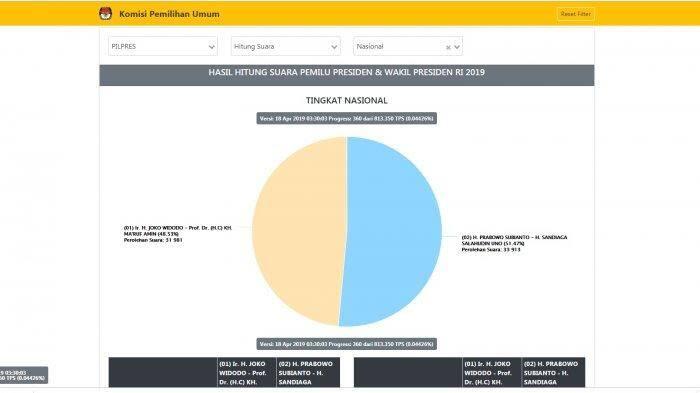The height and width of the screenshot is (393, 700).
Task: Open the Komisi Pemilihan Umum title link
Action: point(169,14)
